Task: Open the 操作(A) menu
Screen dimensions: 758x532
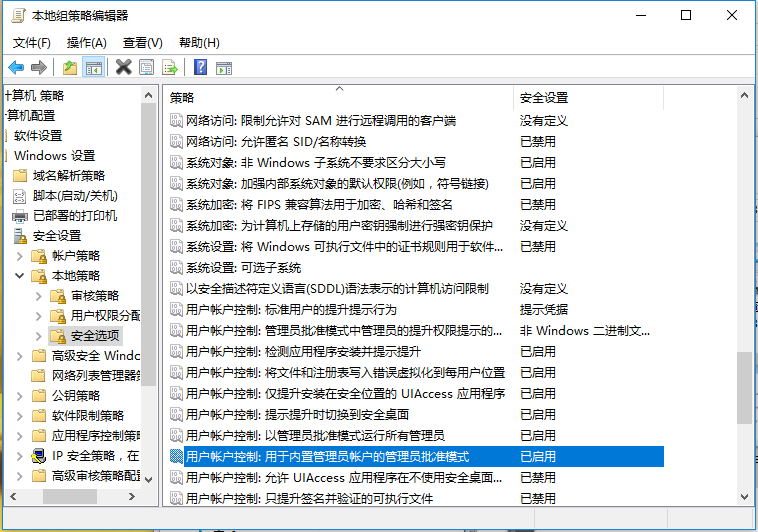Action: (x=87, y=42)
